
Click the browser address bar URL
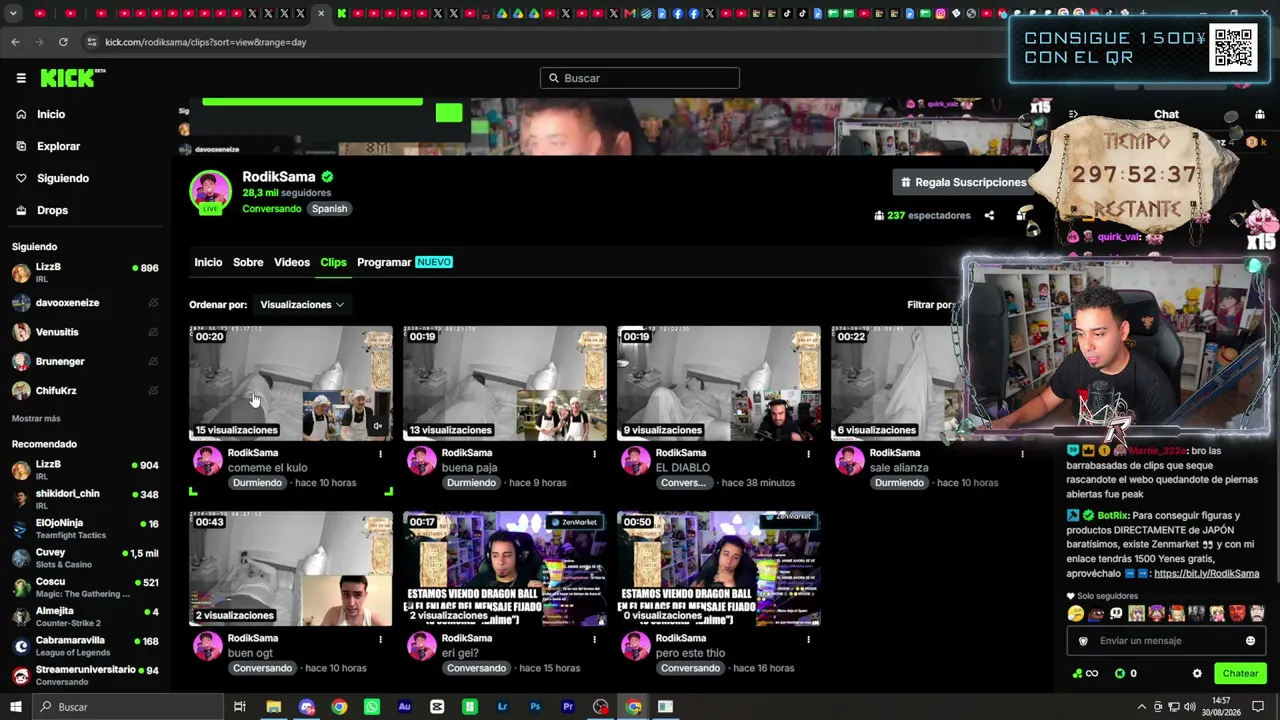tap(205, 42)
